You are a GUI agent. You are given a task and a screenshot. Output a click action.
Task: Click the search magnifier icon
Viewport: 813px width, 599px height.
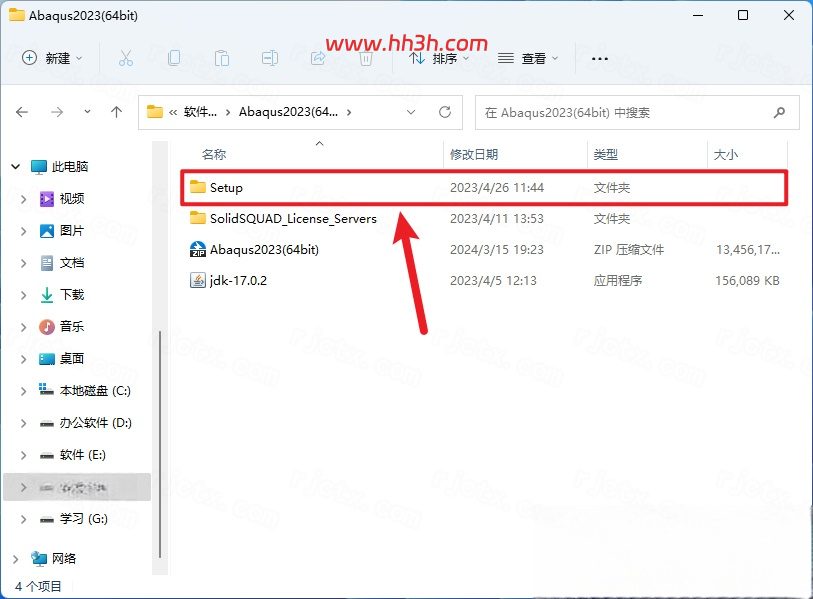(779, 112)
